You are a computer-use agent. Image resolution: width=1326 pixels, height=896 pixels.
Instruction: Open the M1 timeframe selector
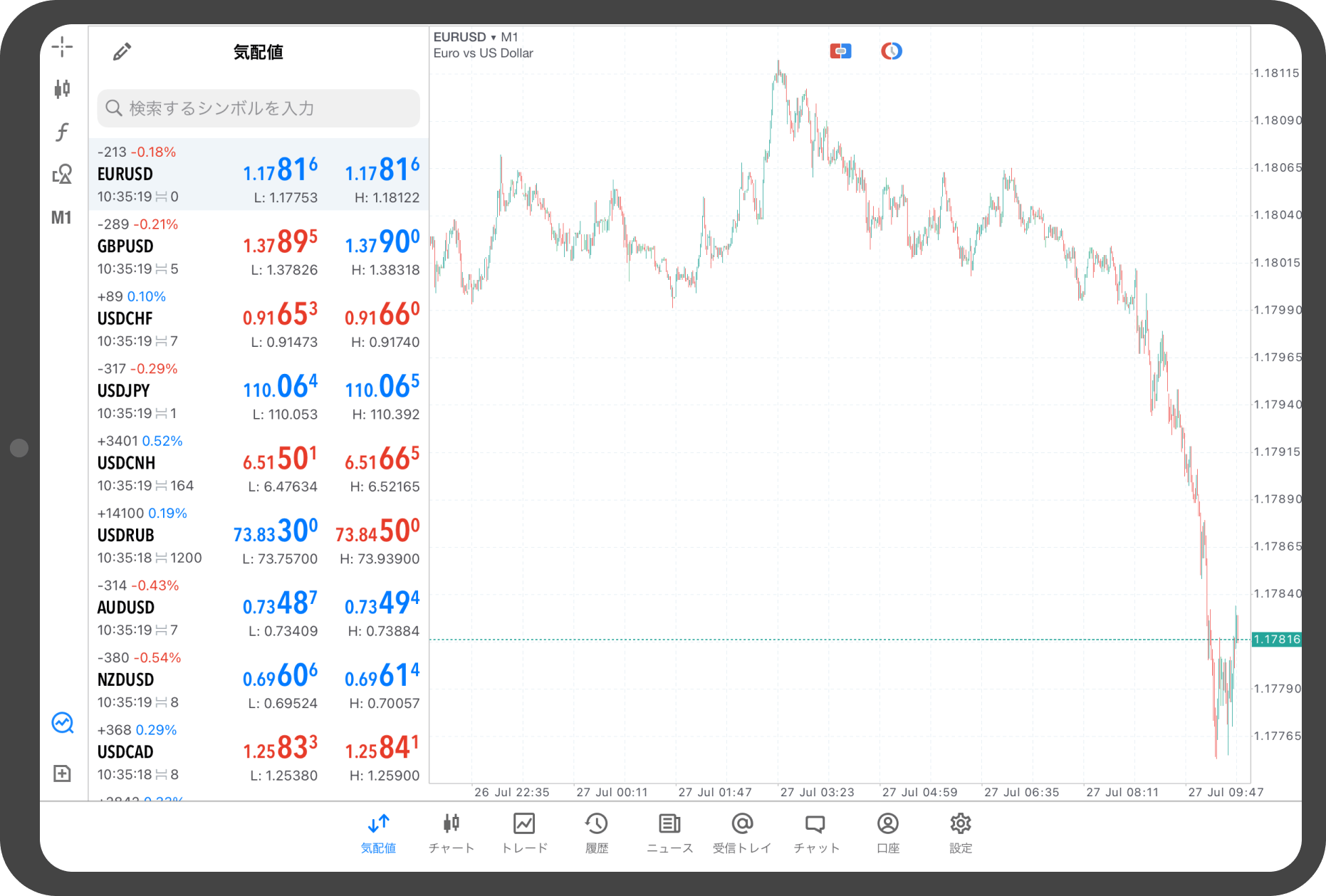[x=62, y=218]
